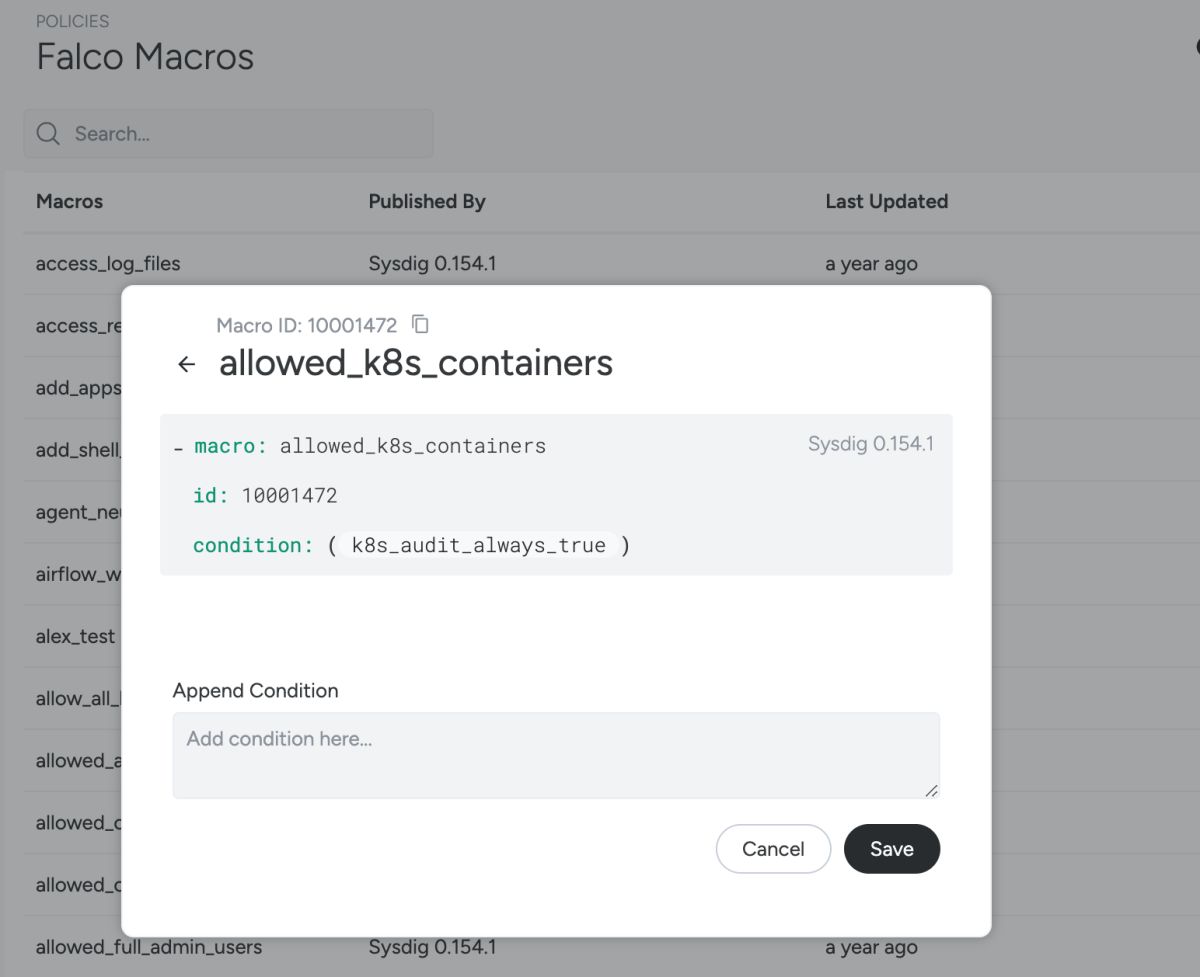Sort by the Published By column
Viewport: 1200px width, 977px height.
[427, 201]
